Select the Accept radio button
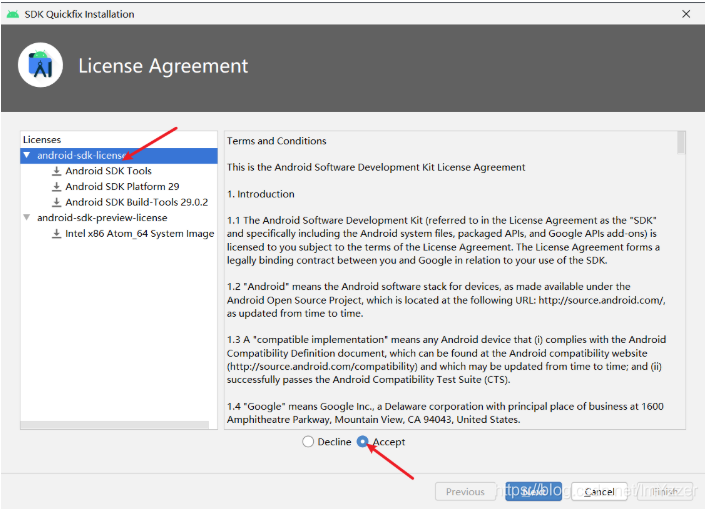This screenshot has width=708, height=509. (363, 442)
